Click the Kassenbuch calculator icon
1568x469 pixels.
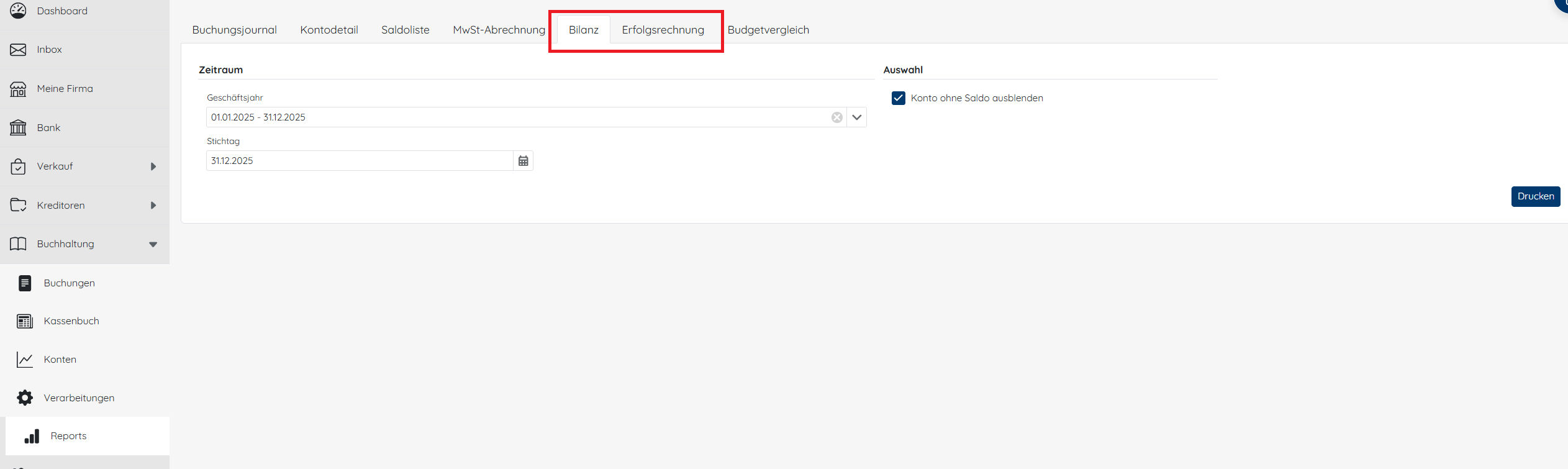tap(25, 321)
